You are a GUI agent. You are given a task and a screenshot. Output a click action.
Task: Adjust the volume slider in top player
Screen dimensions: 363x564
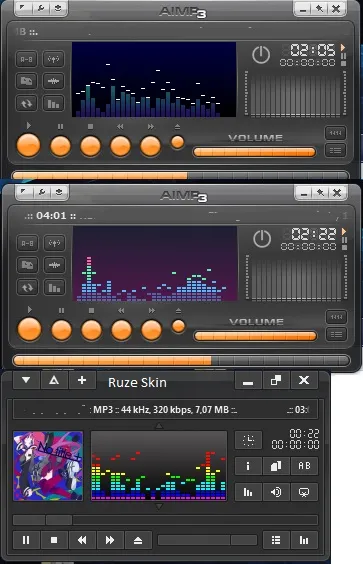point(254,152)
